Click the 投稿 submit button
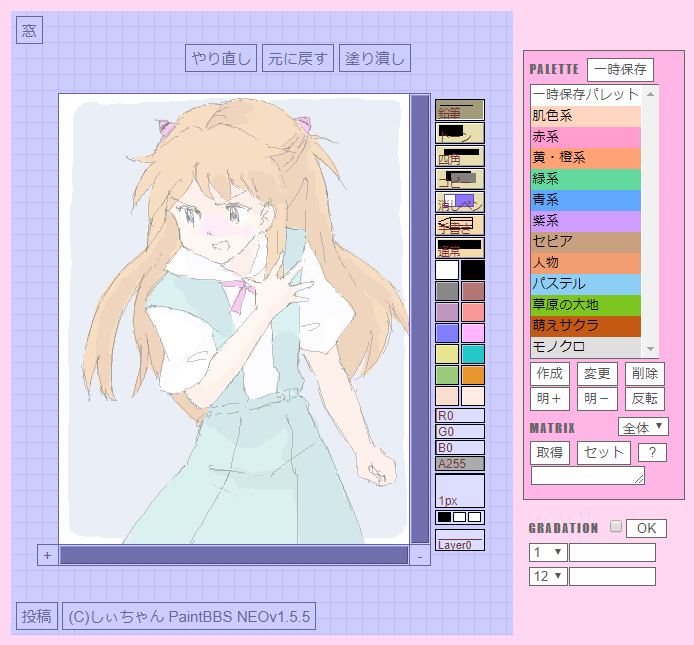694x645 pixels. coord(36,616)
